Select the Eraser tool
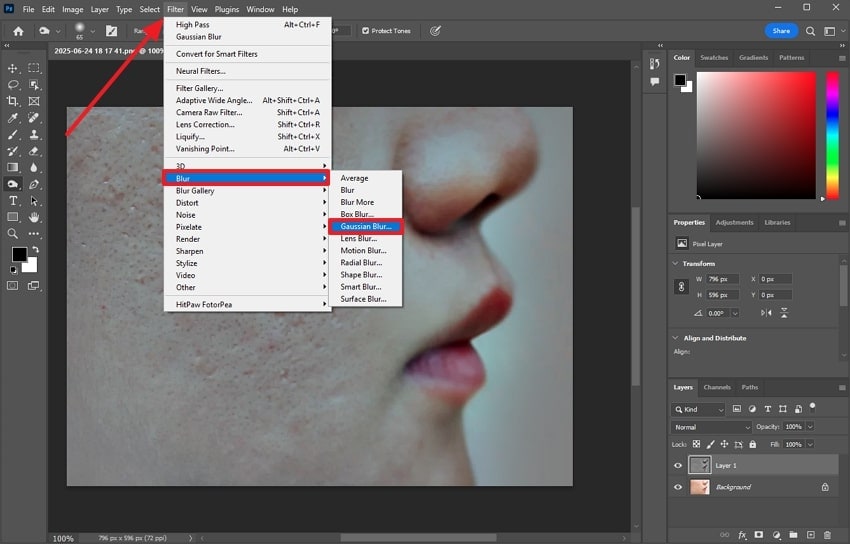 34,151
